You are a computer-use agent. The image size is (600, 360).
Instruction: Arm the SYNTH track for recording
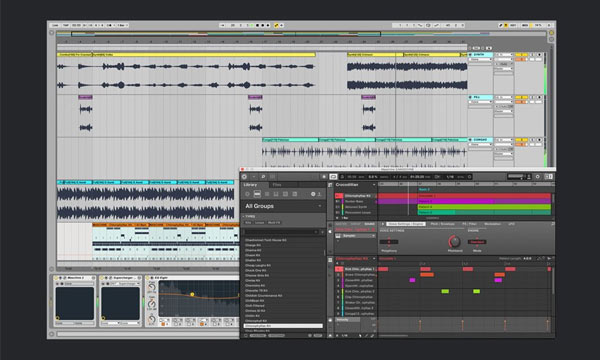(x=539, y=55)
